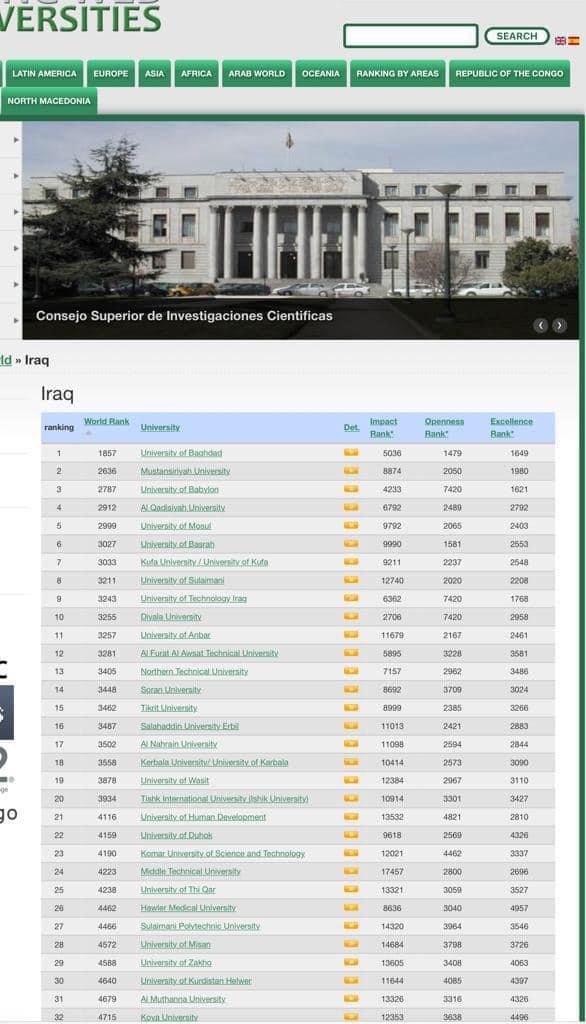This screenshot has width=586, height=1024.
Task: Open University of Human Development link
Action: coord(203,817)
